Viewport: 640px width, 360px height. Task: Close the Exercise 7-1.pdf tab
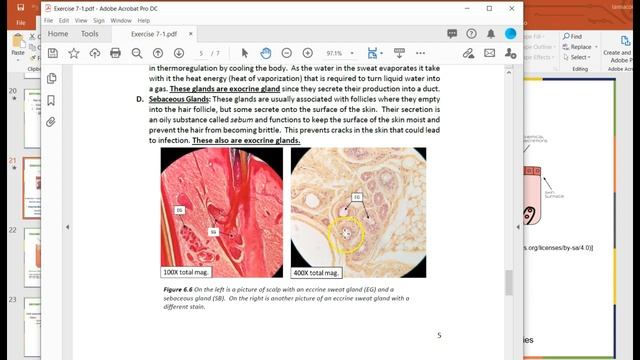click(190, 34)
